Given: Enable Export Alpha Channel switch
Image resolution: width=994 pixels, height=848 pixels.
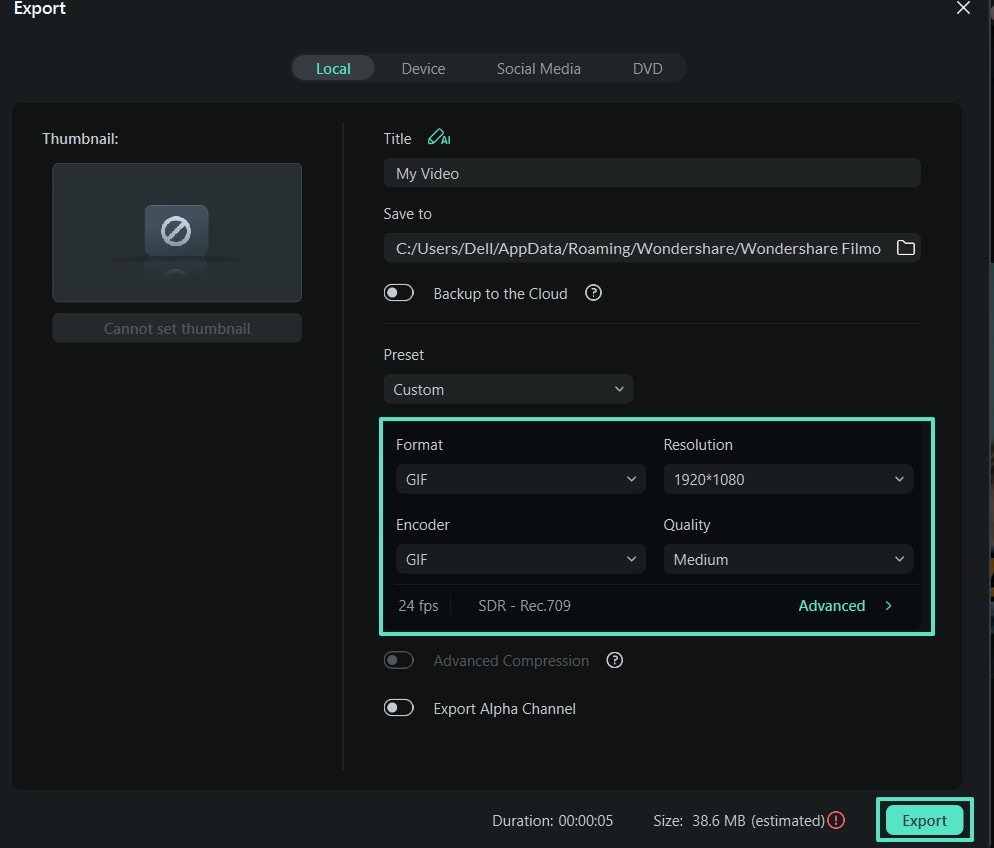Looking at the screenshot, I should (x=399, y=708).
